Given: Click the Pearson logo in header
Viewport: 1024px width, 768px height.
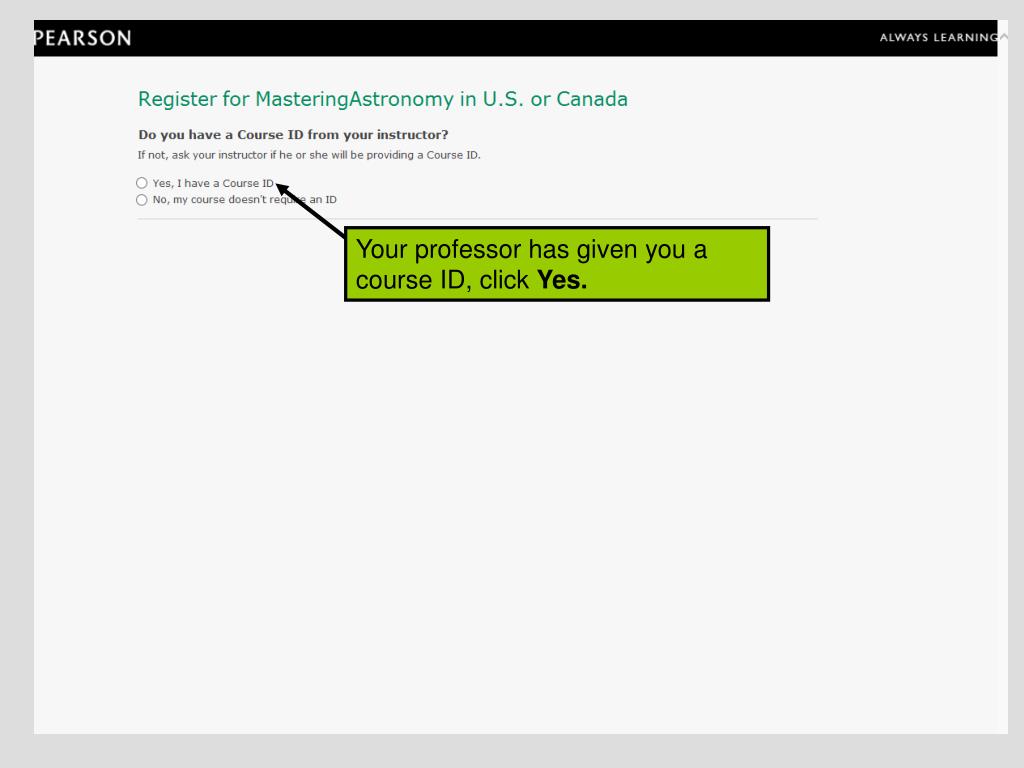Looking at the screenshot, I should [x=82, y=38].
